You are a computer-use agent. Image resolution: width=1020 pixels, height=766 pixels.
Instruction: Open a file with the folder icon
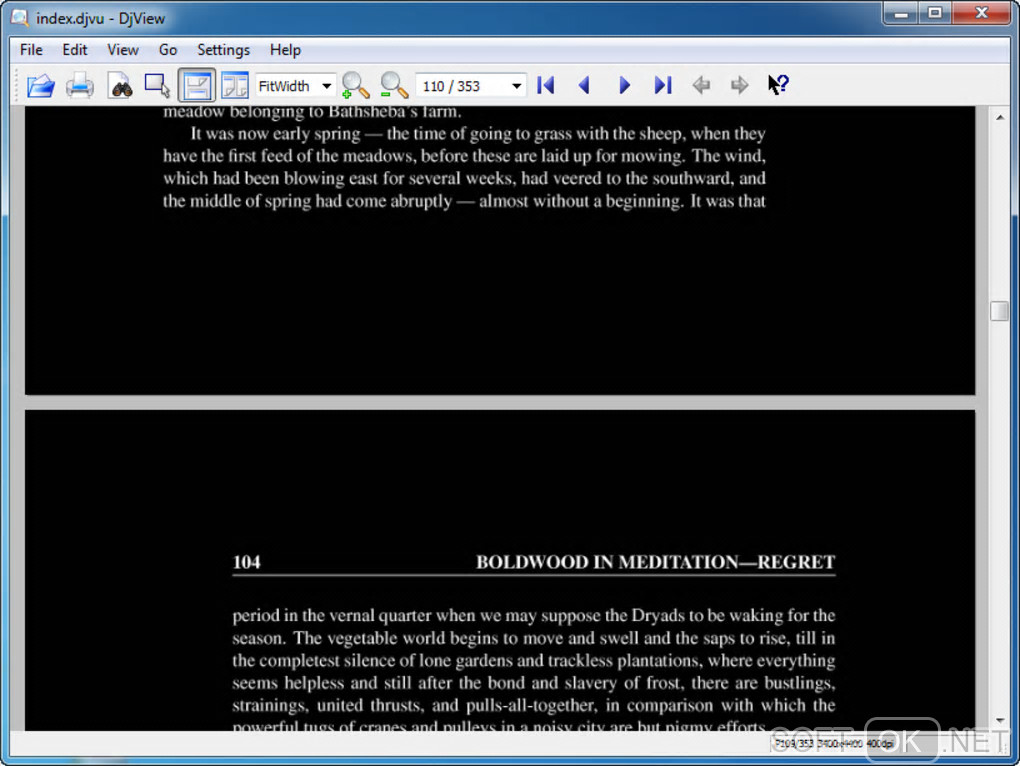[x=40, y=85]
